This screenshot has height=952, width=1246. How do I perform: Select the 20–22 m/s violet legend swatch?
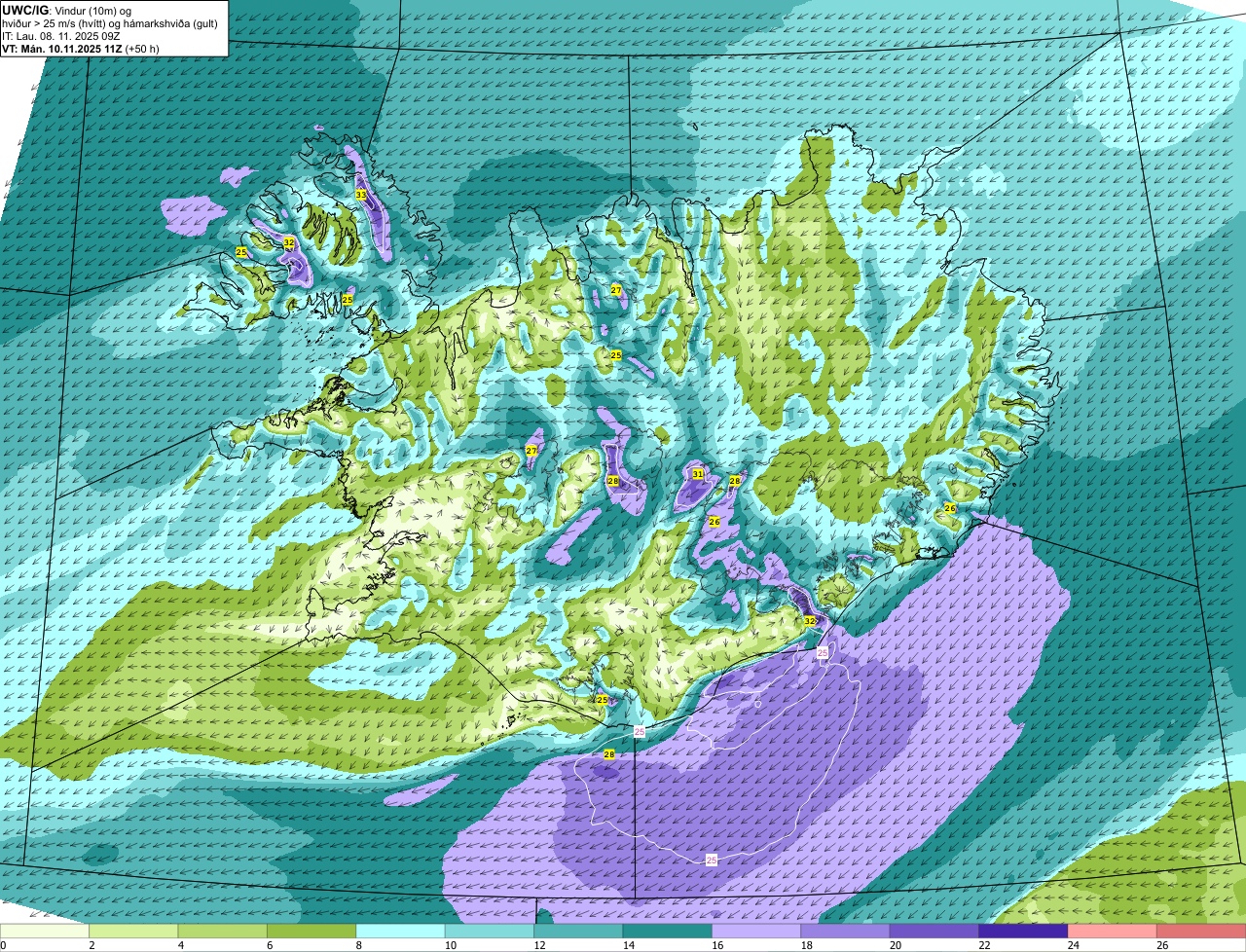click(x=934, y=932)
